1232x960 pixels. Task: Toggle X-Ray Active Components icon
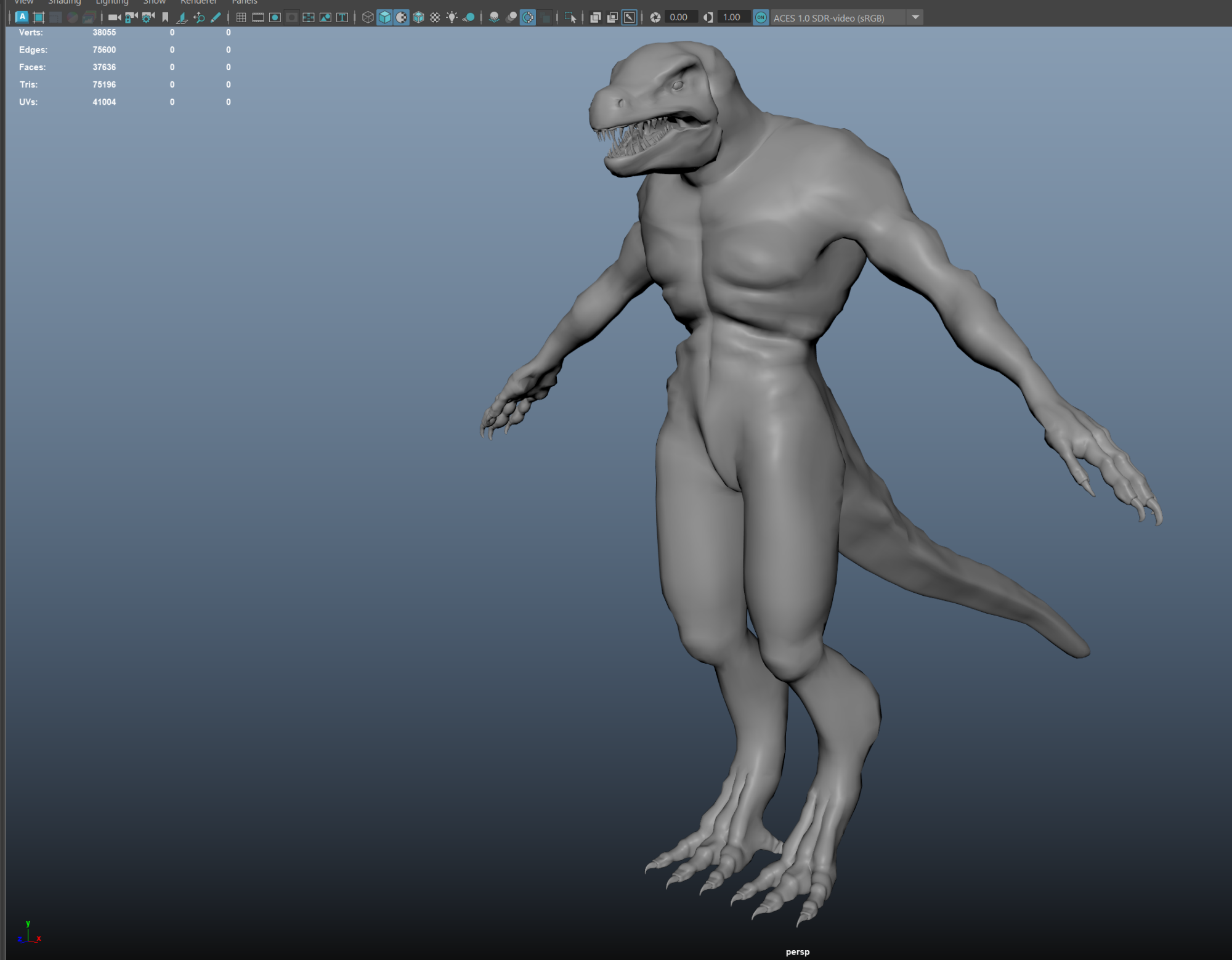pyautogui.click(x=612, y=17)
